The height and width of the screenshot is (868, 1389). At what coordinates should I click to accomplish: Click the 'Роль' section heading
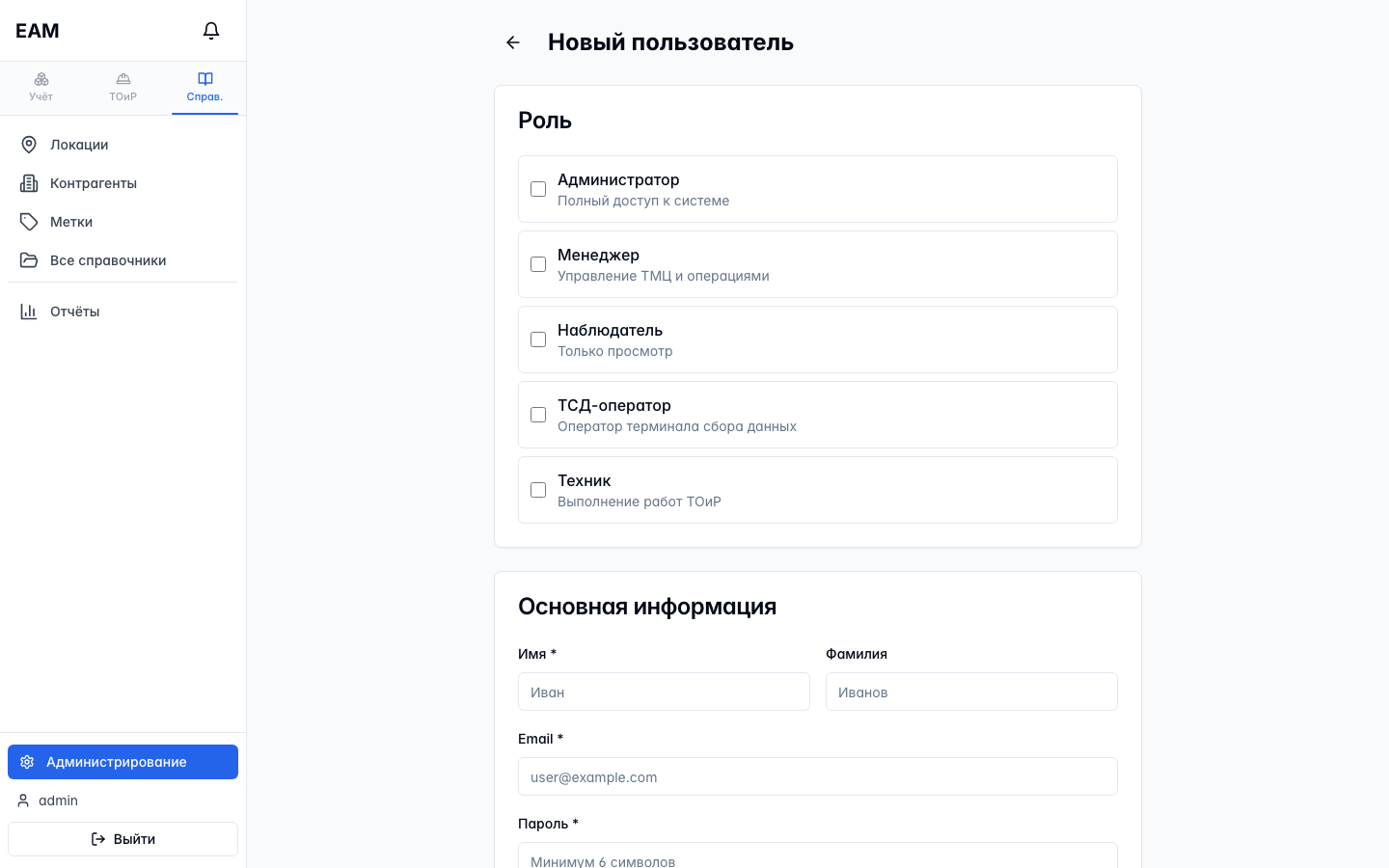click(545, 121)
